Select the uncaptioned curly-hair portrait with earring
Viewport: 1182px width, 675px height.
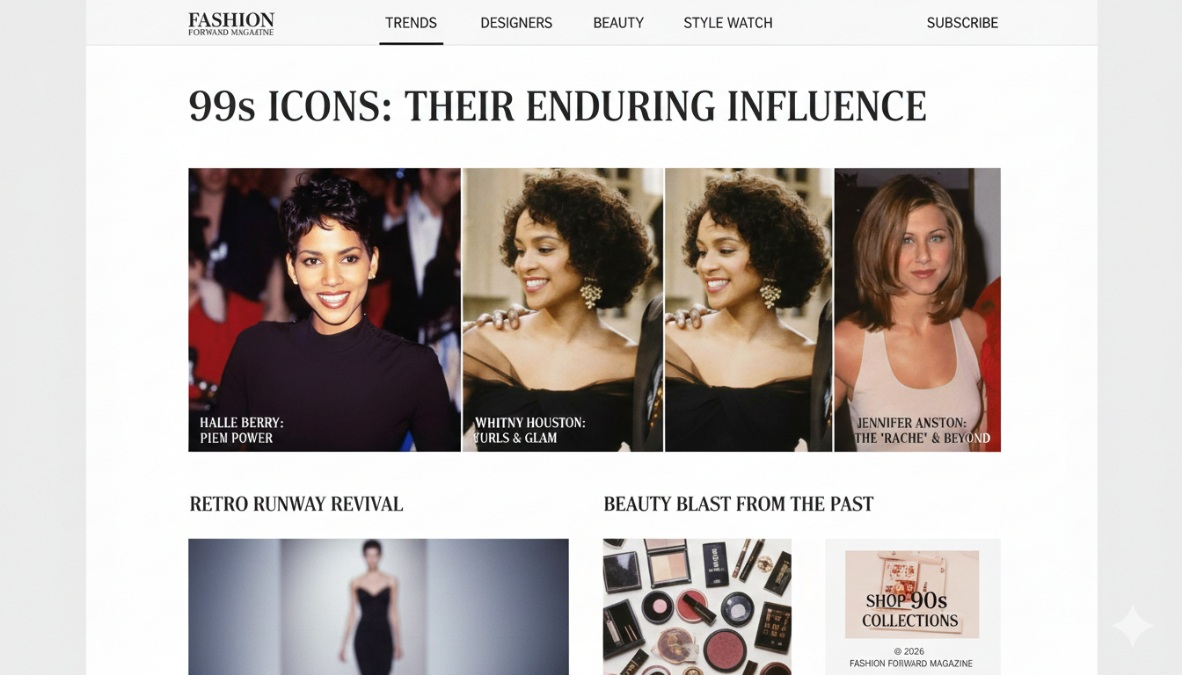coord(749,309)
